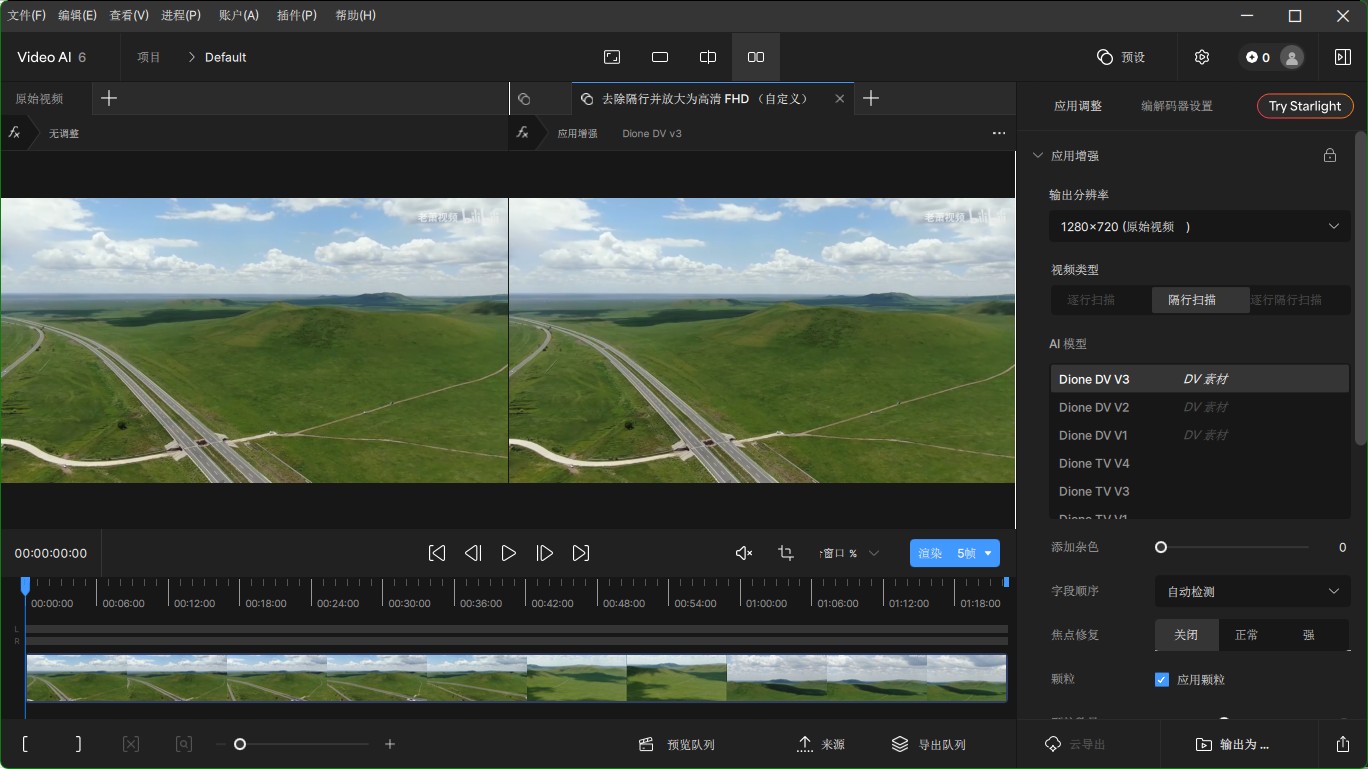Viewport: 1368px width, 769px height.
Task: Open the 文件(F) menu
Action: click(27, 15)
